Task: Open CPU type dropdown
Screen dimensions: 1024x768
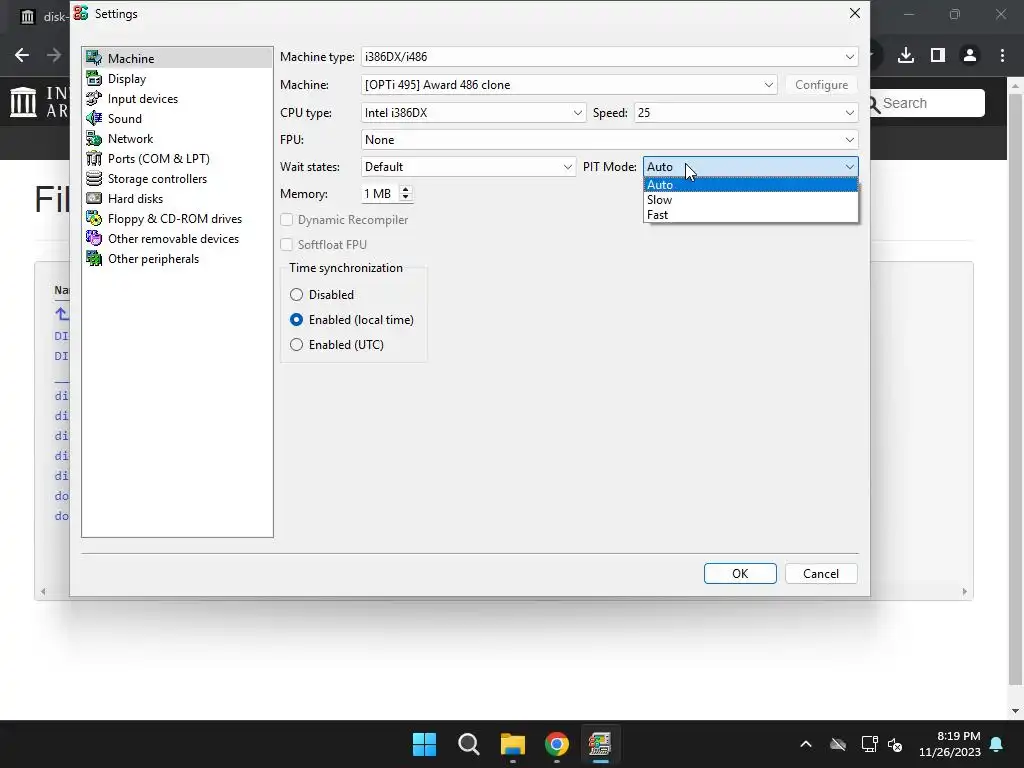Action: coord(473,112)
